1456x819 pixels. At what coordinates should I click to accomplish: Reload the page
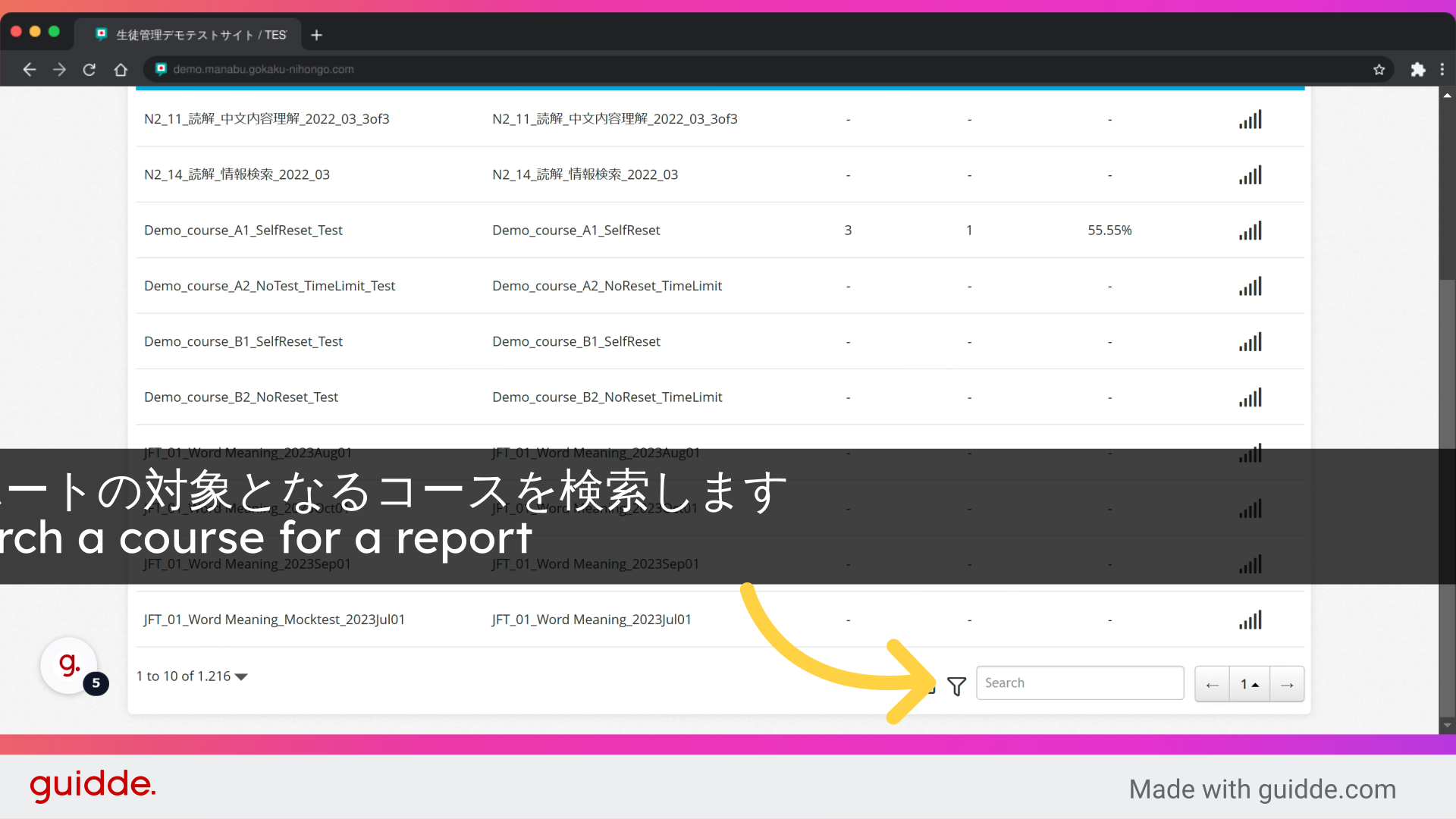click(89, 70)
